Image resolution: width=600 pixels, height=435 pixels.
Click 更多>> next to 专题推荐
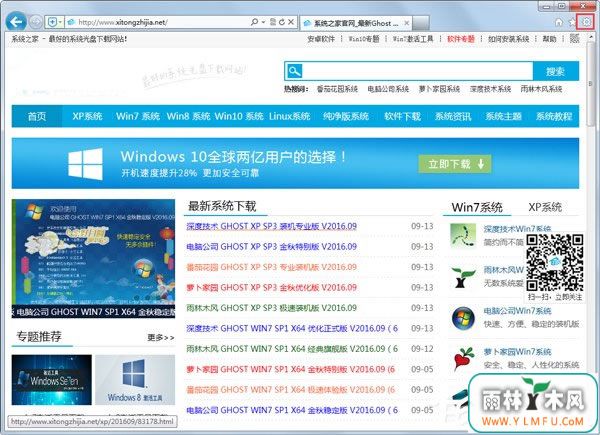click(x=161, y=337)
